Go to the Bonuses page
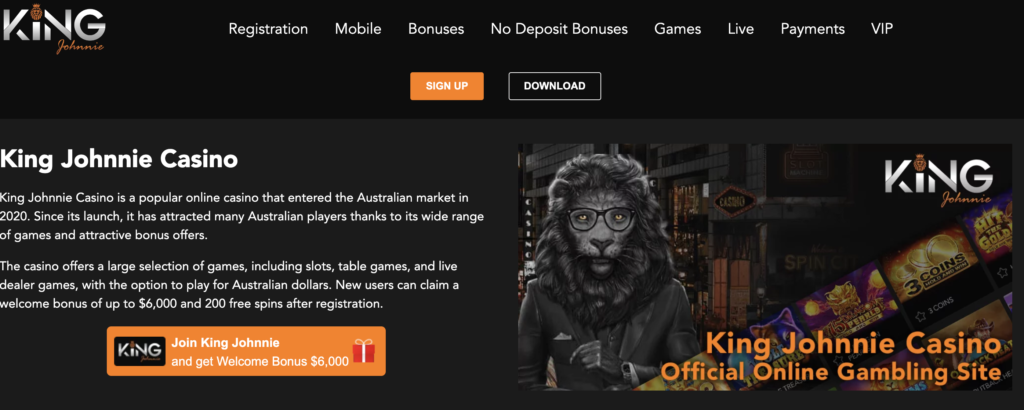 coord(436,29)
